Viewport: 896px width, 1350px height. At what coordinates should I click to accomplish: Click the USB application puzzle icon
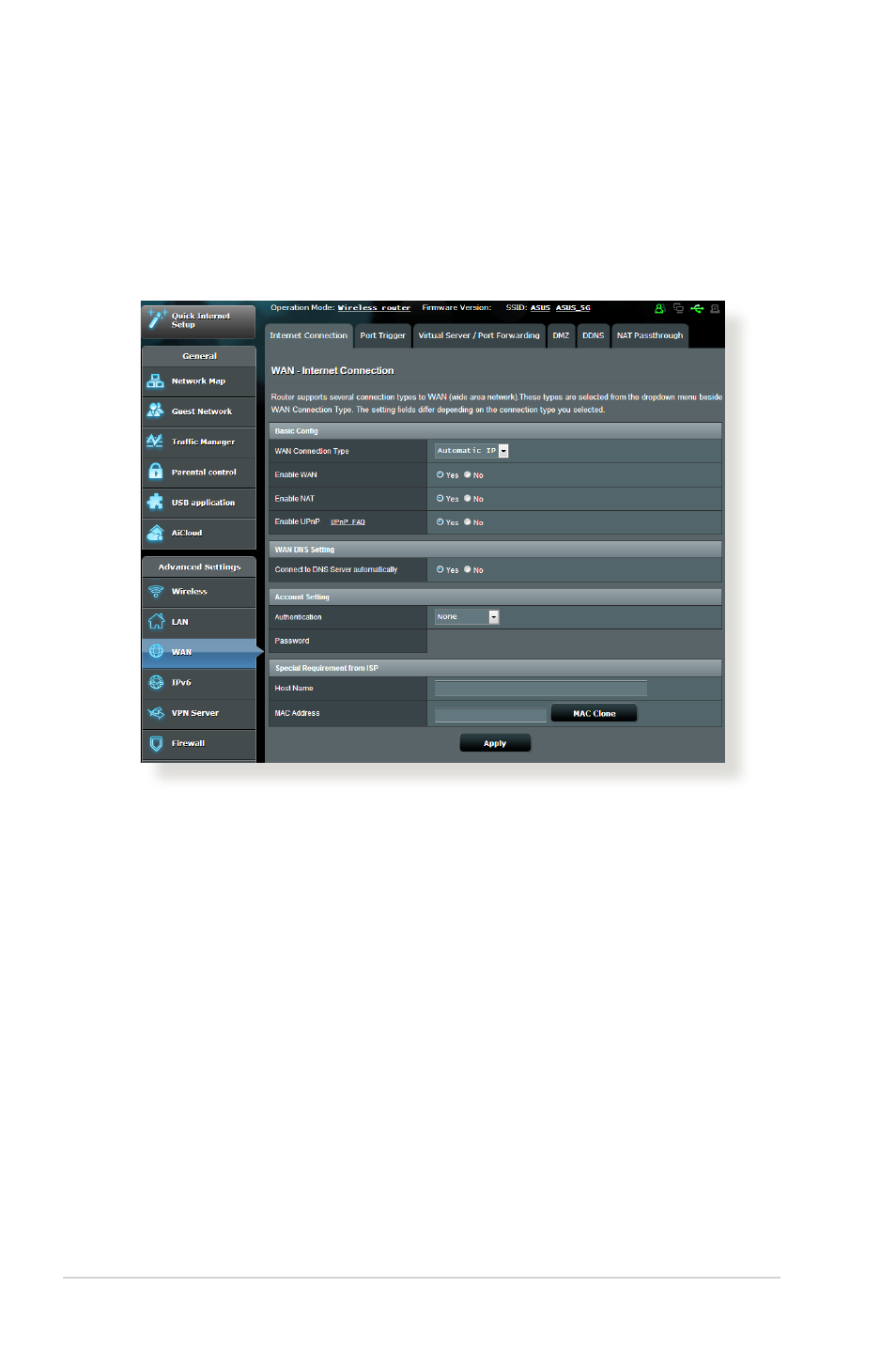(156, 502)
